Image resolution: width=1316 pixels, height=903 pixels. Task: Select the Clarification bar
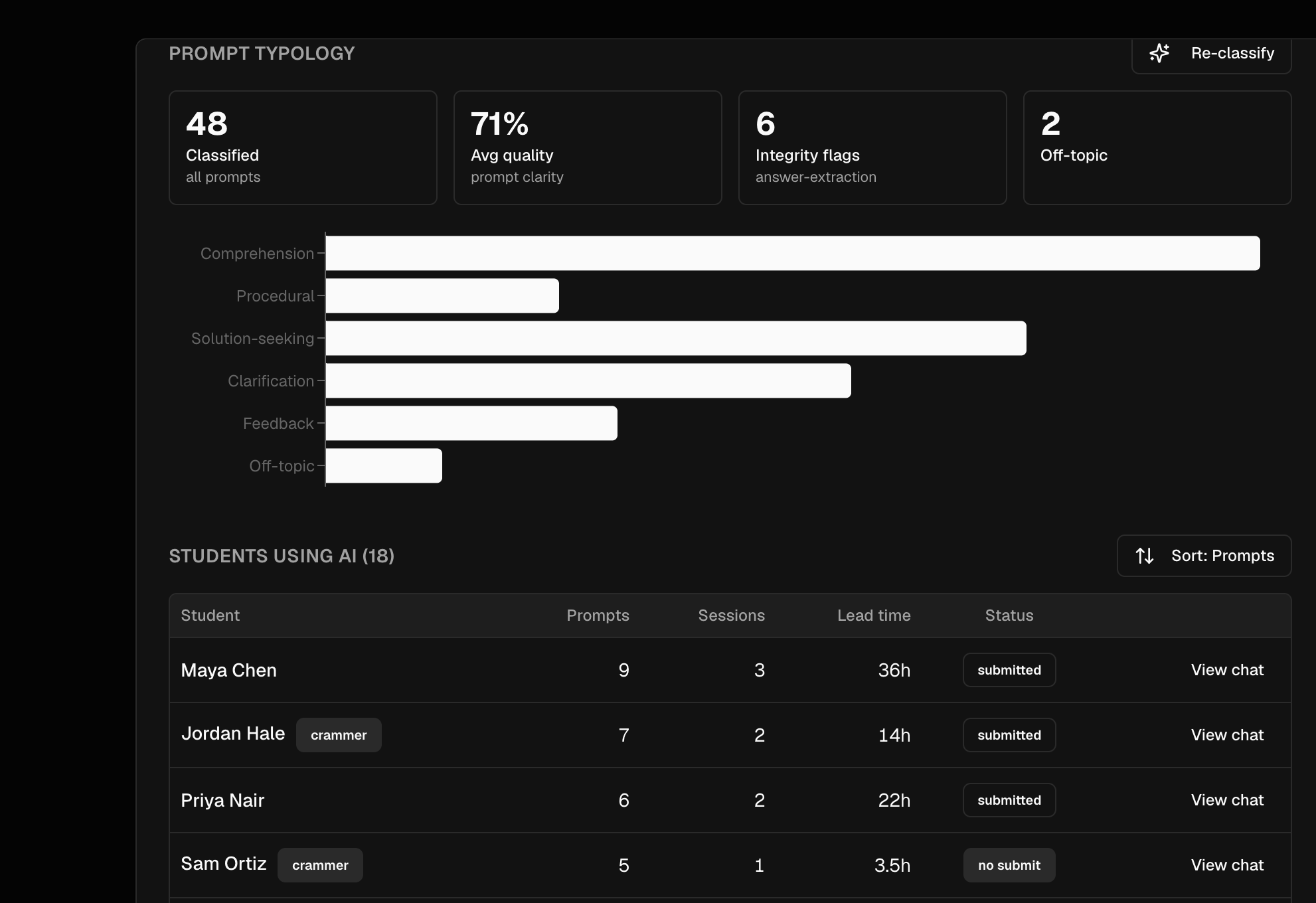(x=588, y=380)
